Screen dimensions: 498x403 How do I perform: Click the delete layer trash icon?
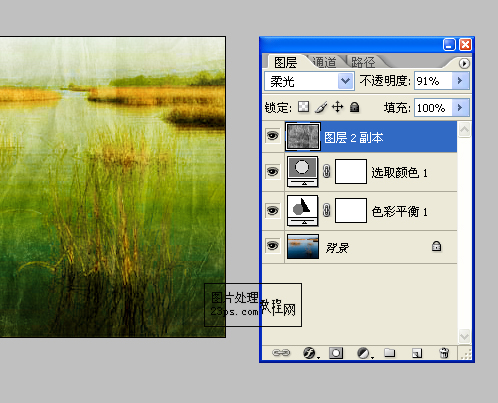444,353
